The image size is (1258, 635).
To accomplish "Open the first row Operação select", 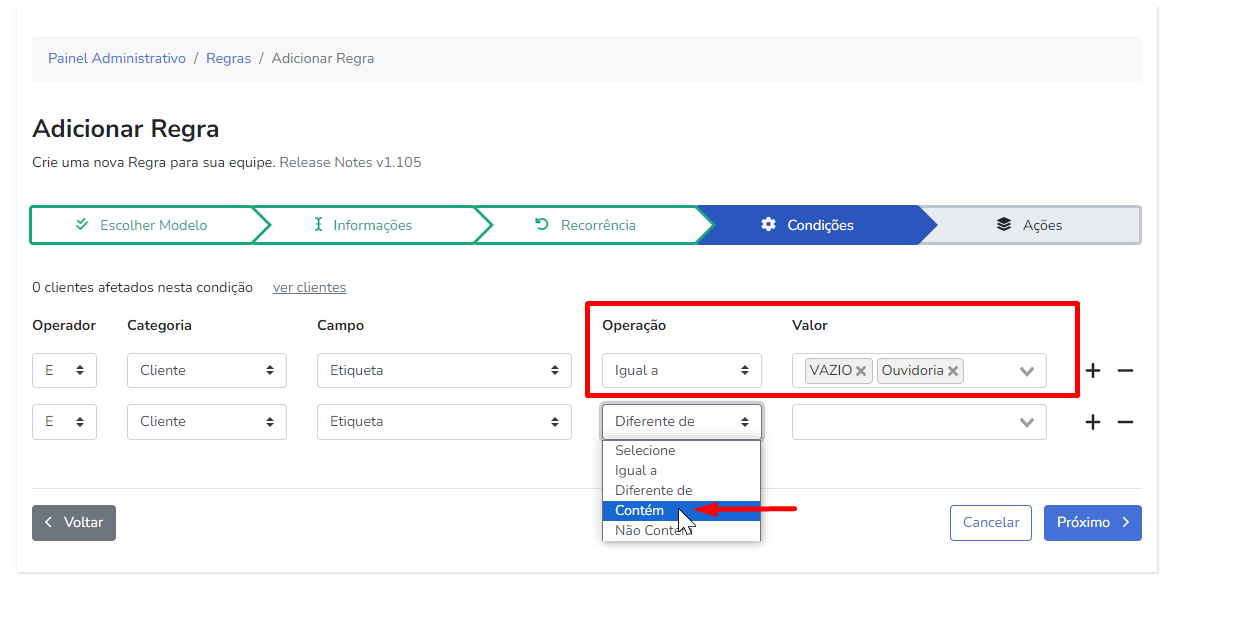I will click(x=681, y=370).
